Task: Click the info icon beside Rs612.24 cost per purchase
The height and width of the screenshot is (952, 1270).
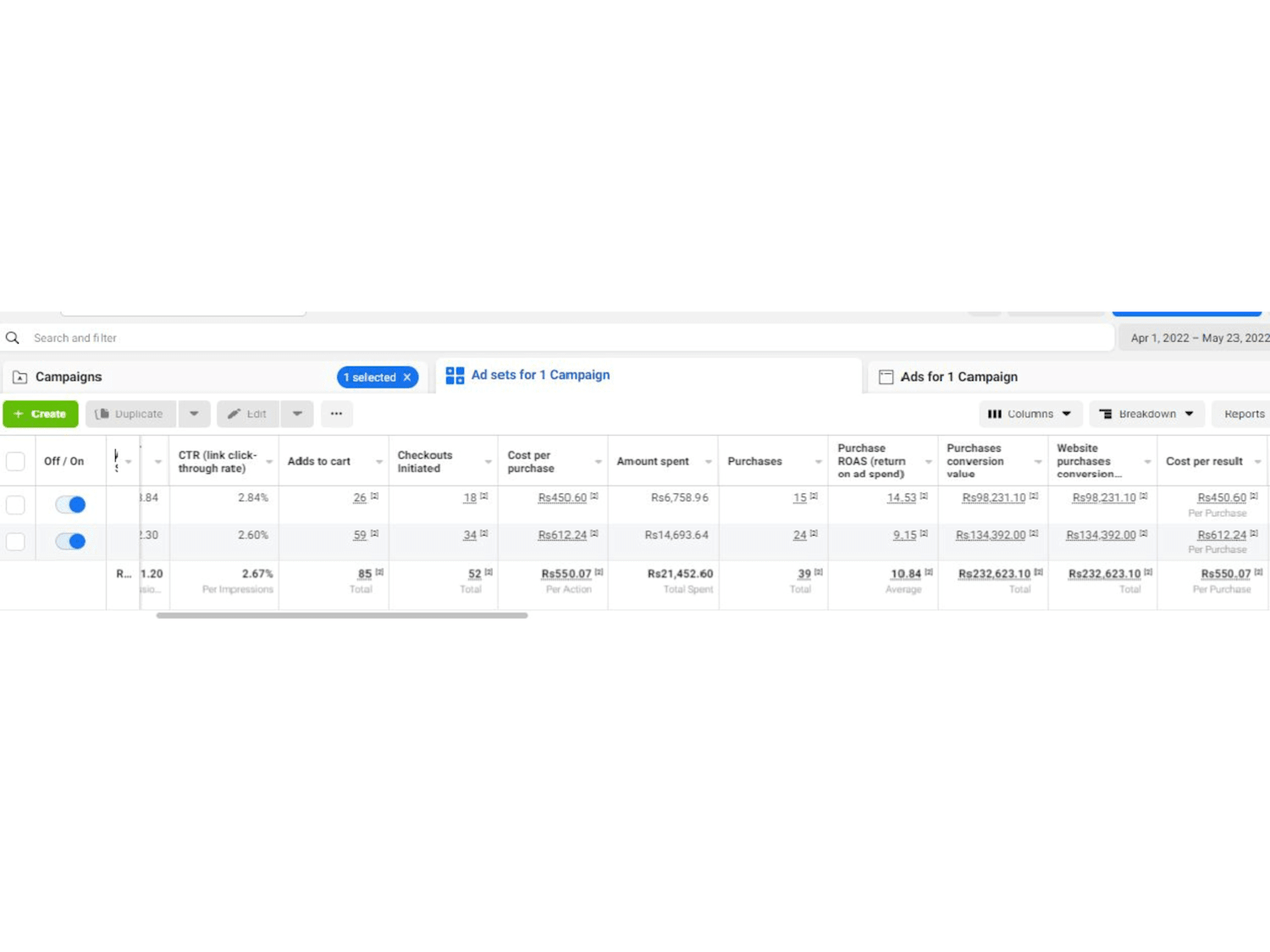Action: (x=594, y=533)
